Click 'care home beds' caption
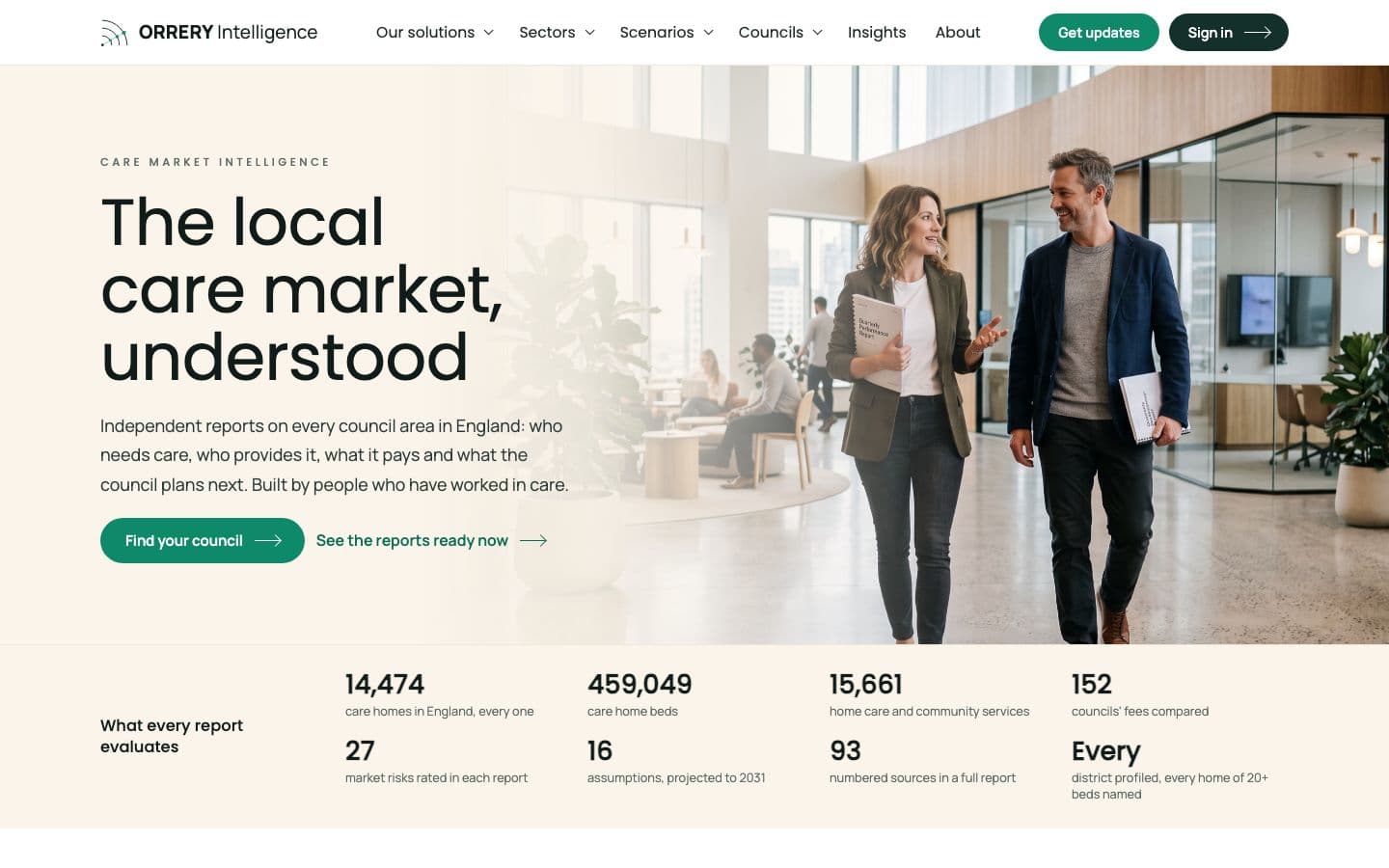1389x868 pixels. click(633, 712)
